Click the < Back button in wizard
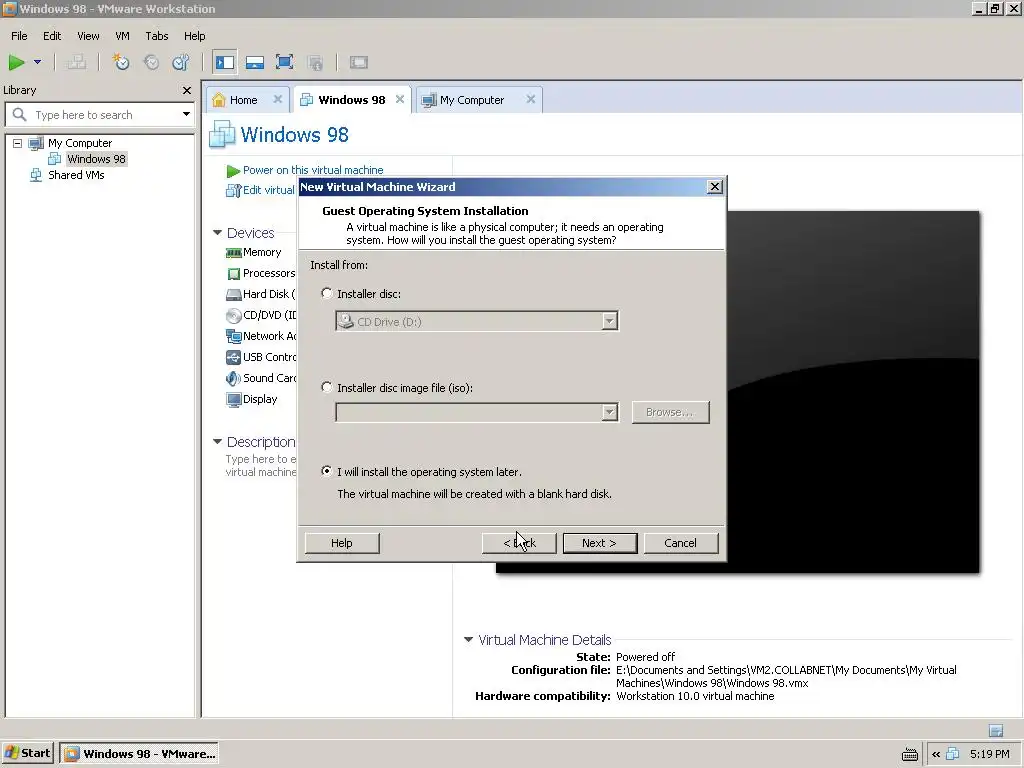The image size is (1024, 768). pos(519,543)
